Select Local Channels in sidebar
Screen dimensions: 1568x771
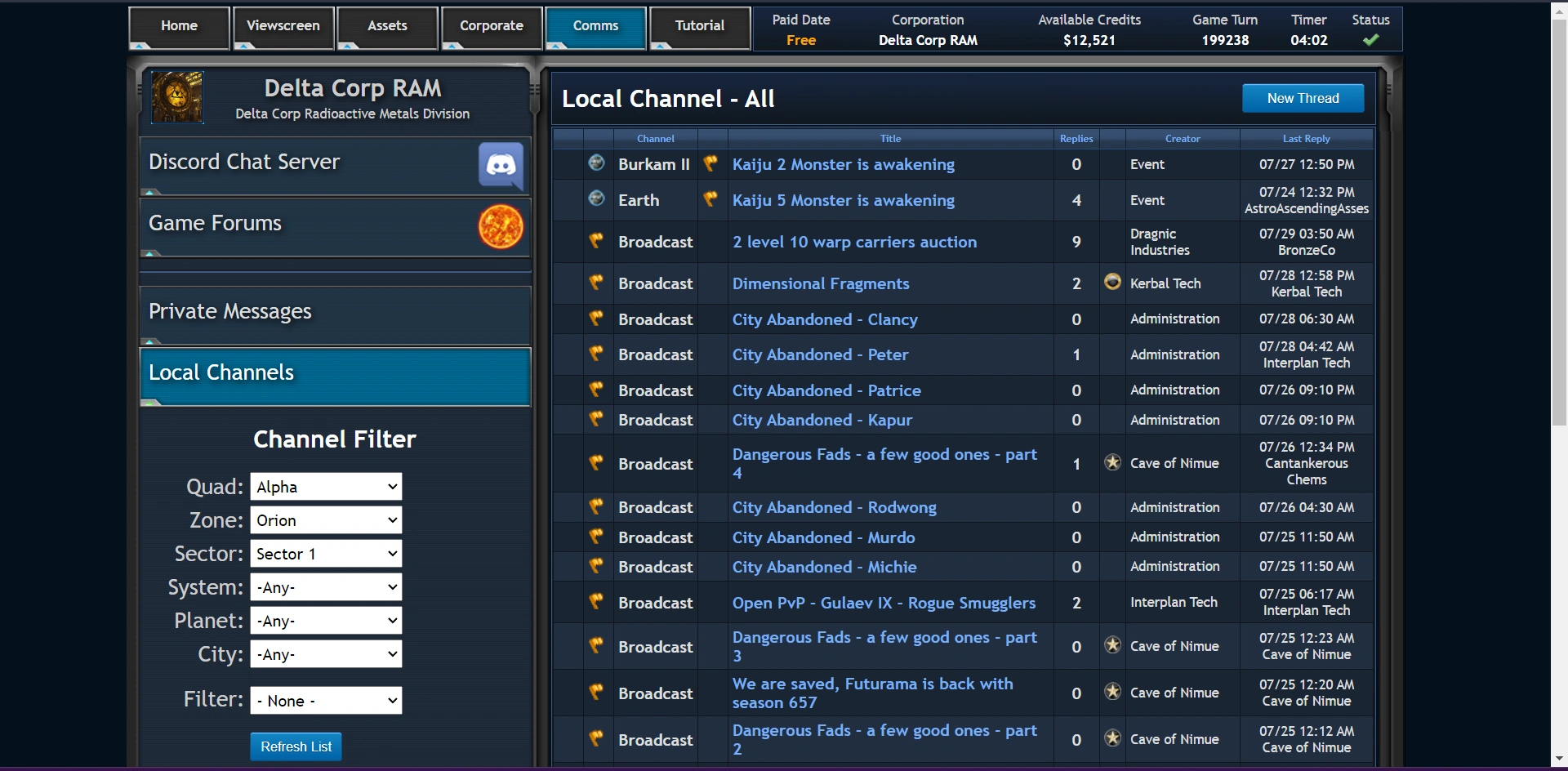tap(336, 376)
